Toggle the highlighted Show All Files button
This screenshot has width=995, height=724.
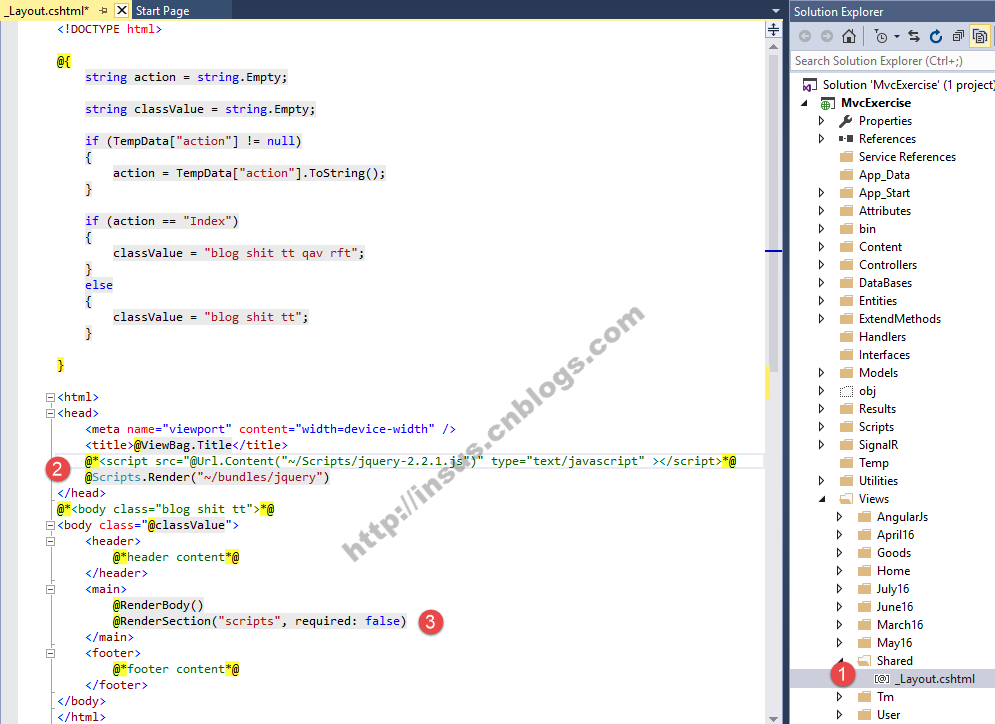(980, 36)
